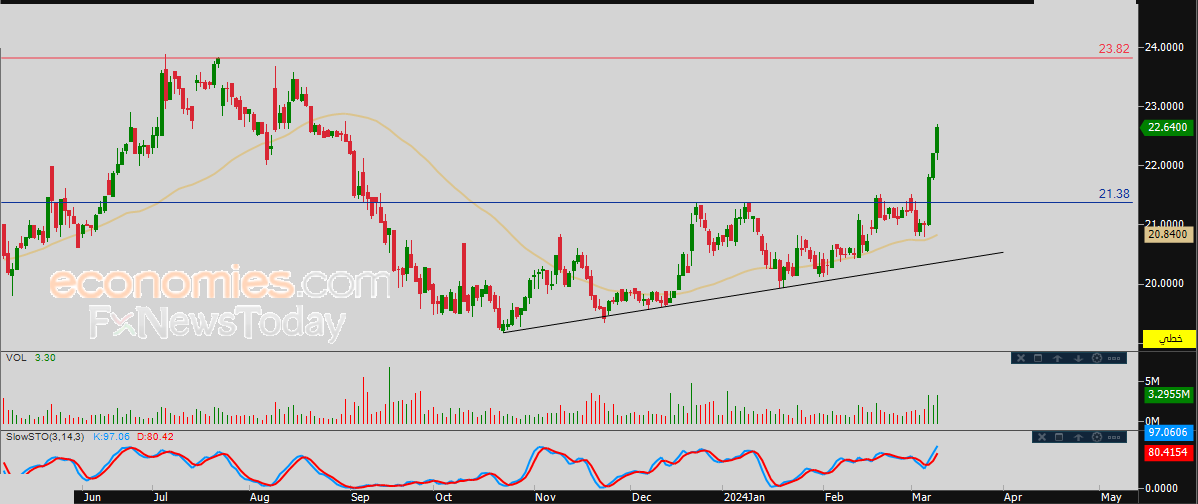
Task: Click the Jun label on time axis
Action: coord(92,497)
